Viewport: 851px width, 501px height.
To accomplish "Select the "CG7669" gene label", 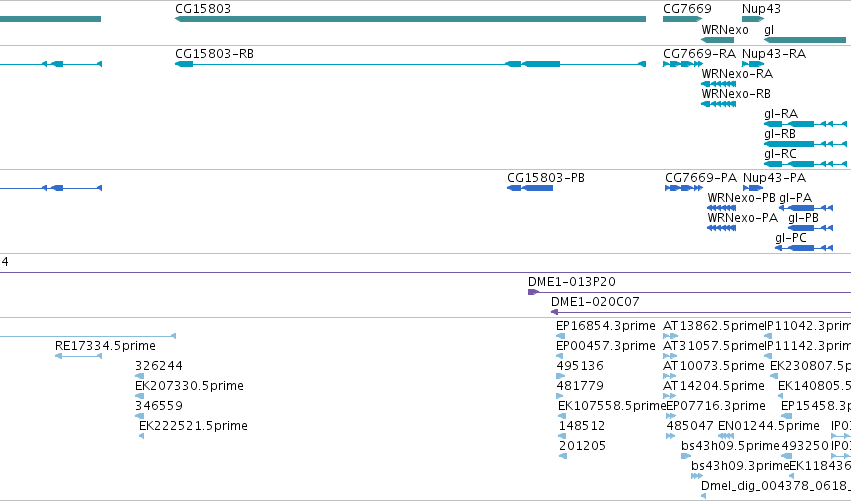I will [687, 9].
